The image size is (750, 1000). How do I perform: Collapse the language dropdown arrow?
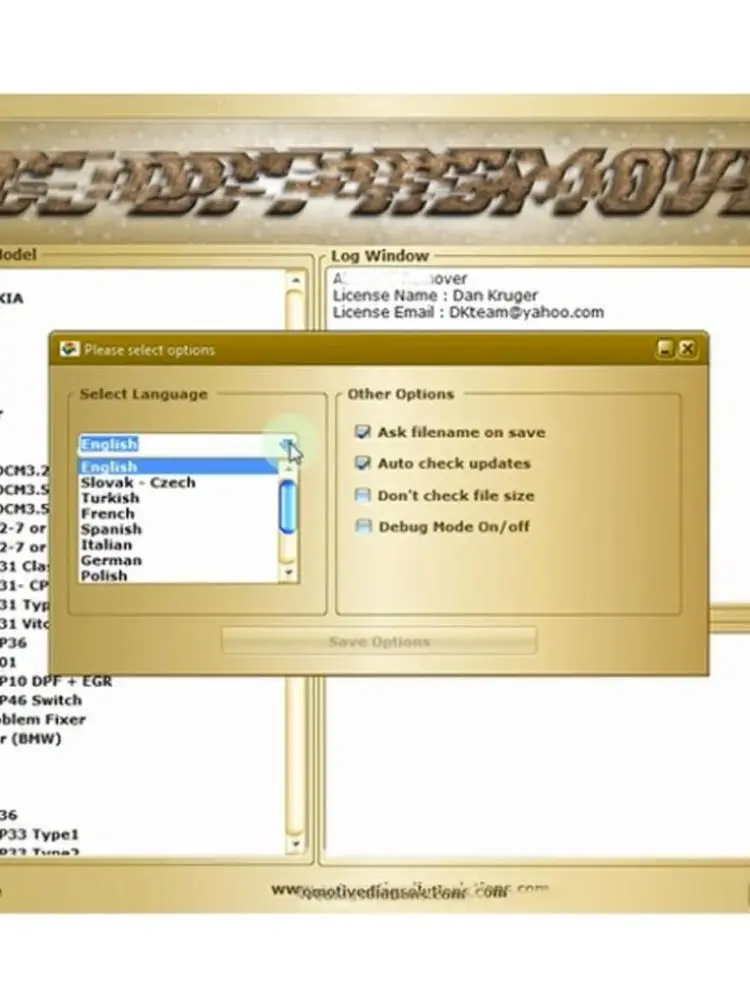pyautogui.click(x=288, y=445)
